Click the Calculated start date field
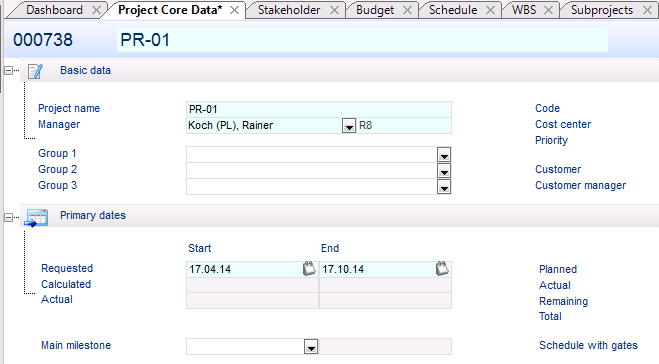Image resolution: width=659 pixels, height=364 pixels. tap(252, 285)
